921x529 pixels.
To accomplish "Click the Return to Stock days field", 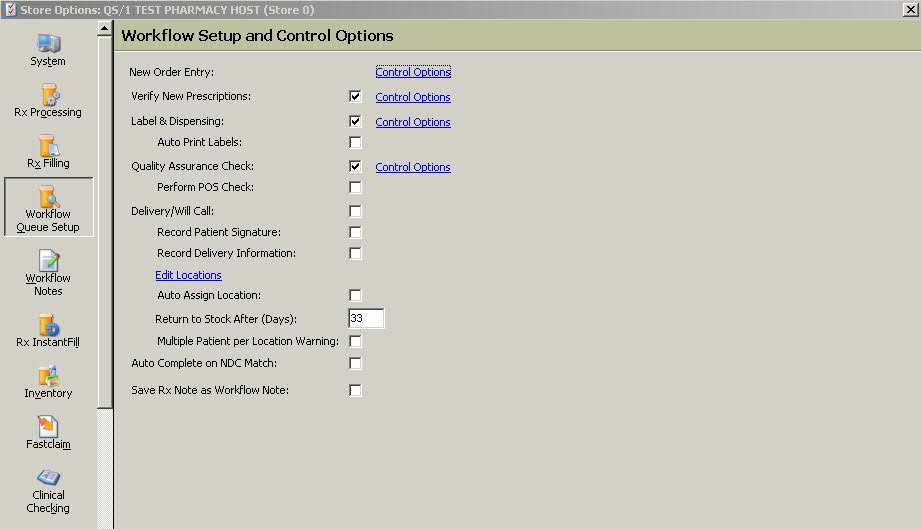I will click(366, 318).
